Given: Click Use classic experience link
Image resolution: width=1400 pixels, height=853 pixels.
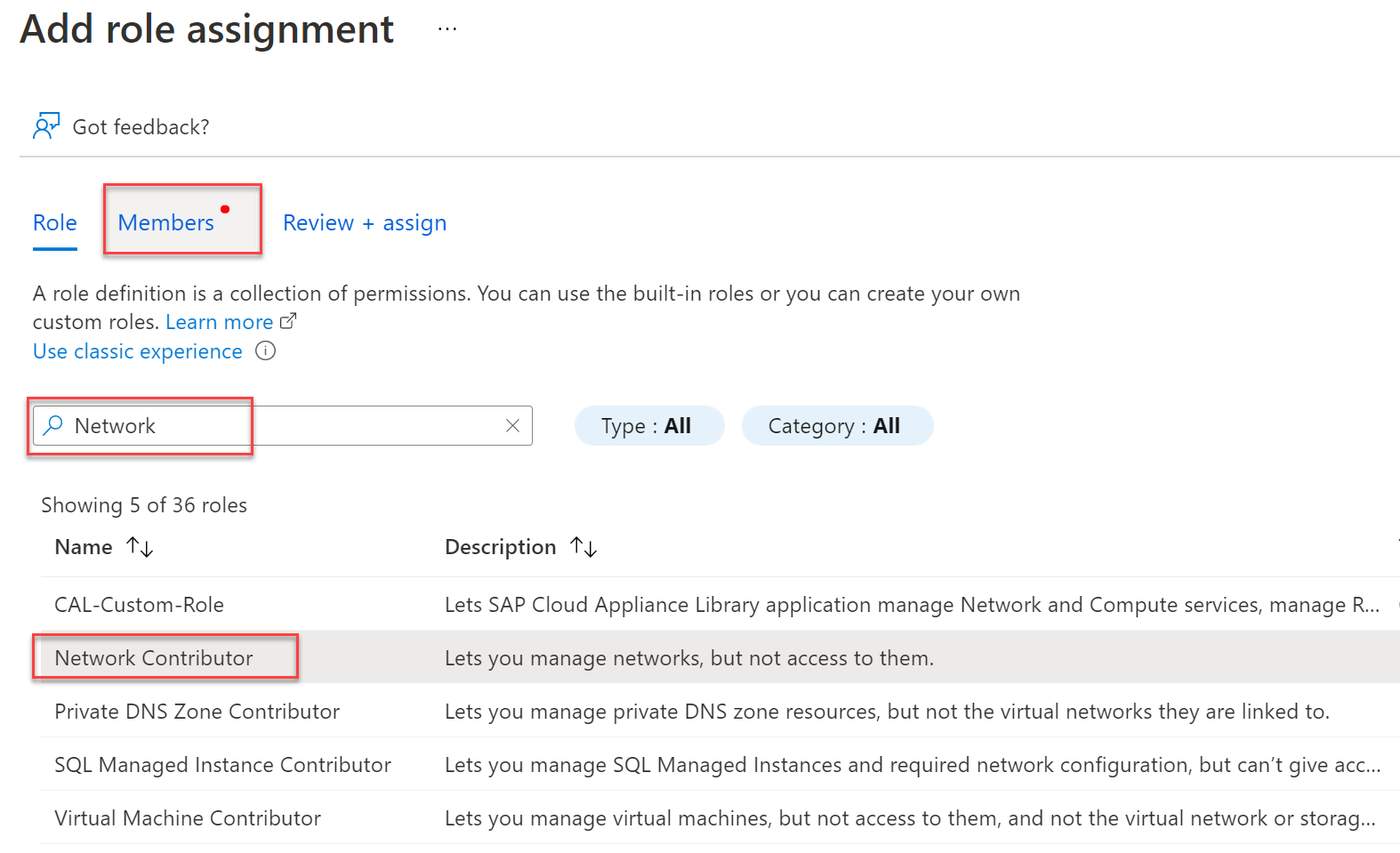Looking at the screenshot, I should tap(138, 351).
